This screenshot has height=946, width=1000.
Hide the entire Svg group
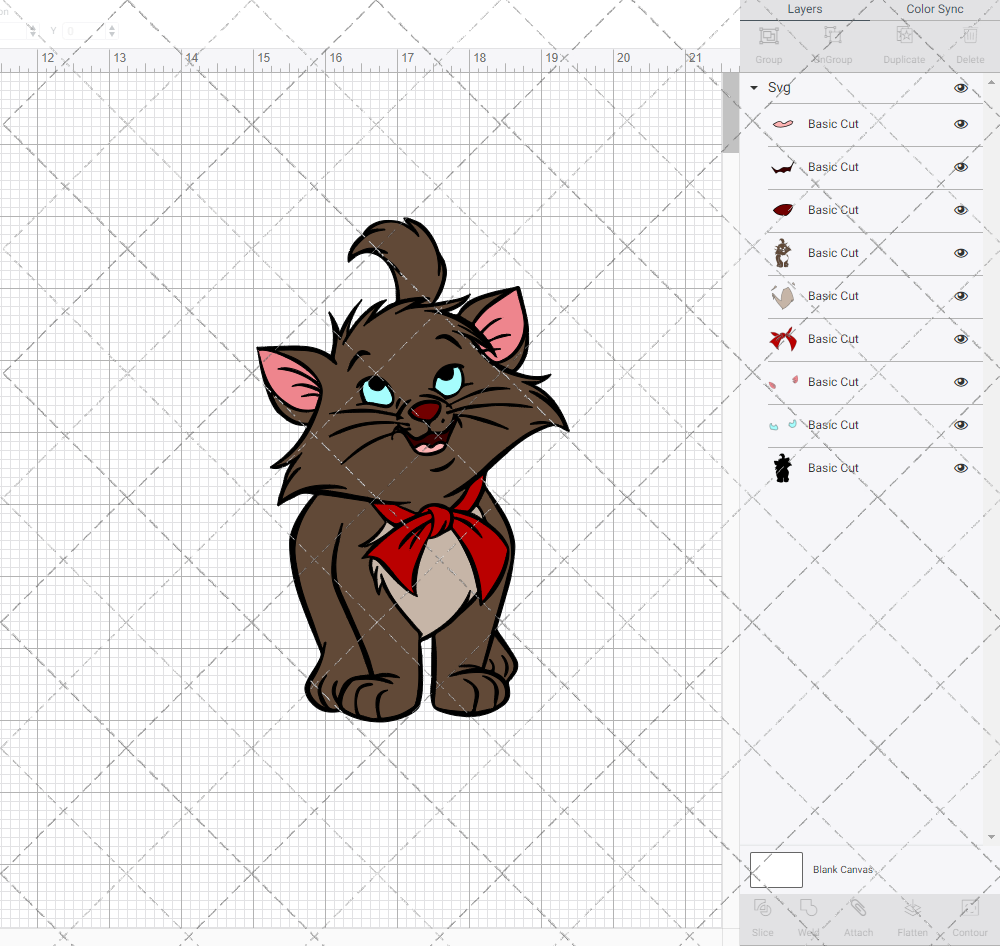[x=960, y=88]
